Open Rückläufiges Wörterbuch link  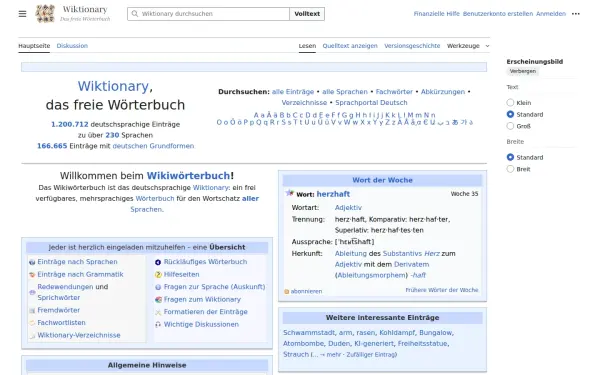pyautogui.click(x=205, y=262)
